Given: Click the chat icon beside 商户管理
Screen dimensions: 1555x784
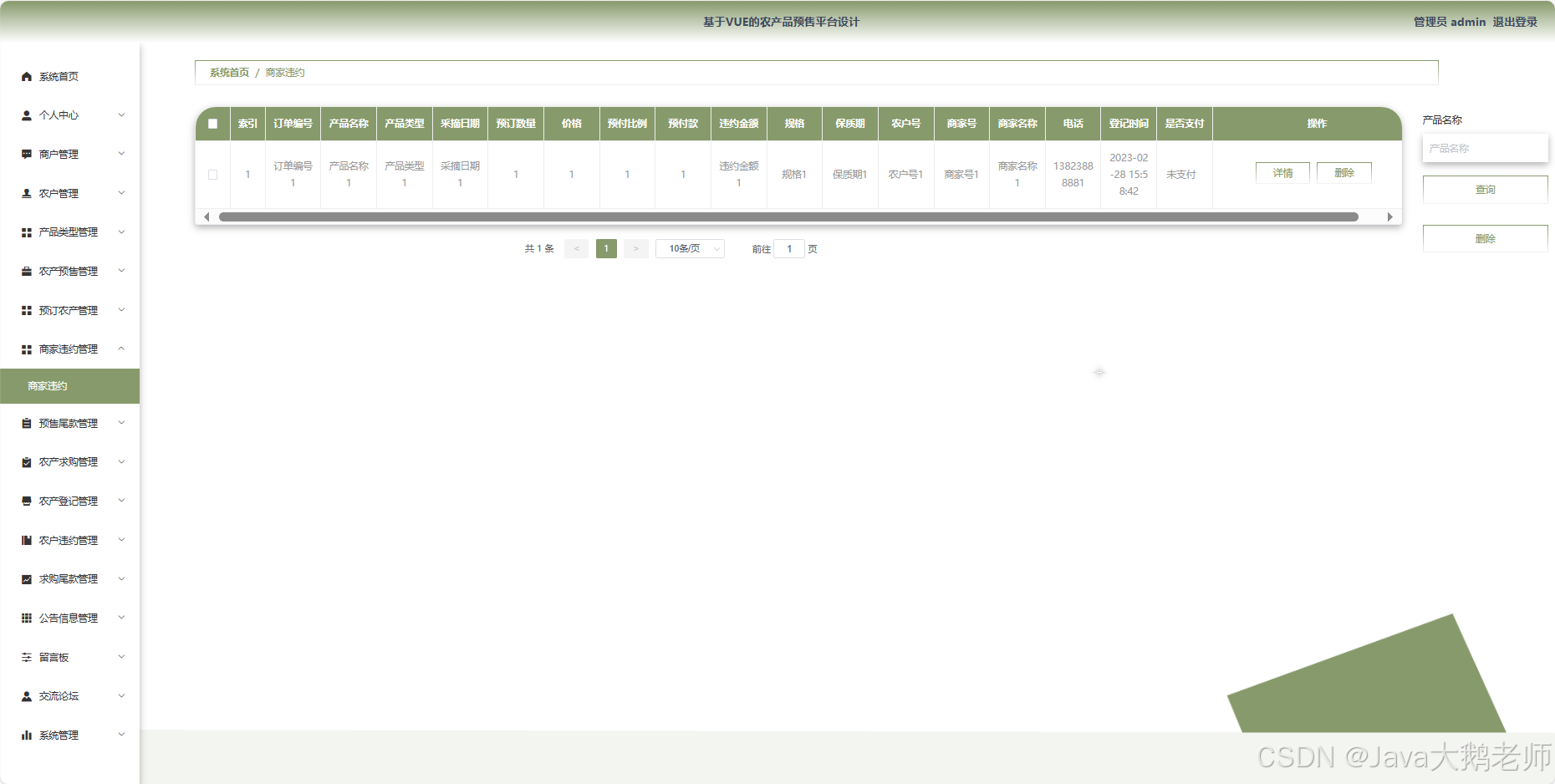Looking at the screenshot, I should click(x=27, y=155).
